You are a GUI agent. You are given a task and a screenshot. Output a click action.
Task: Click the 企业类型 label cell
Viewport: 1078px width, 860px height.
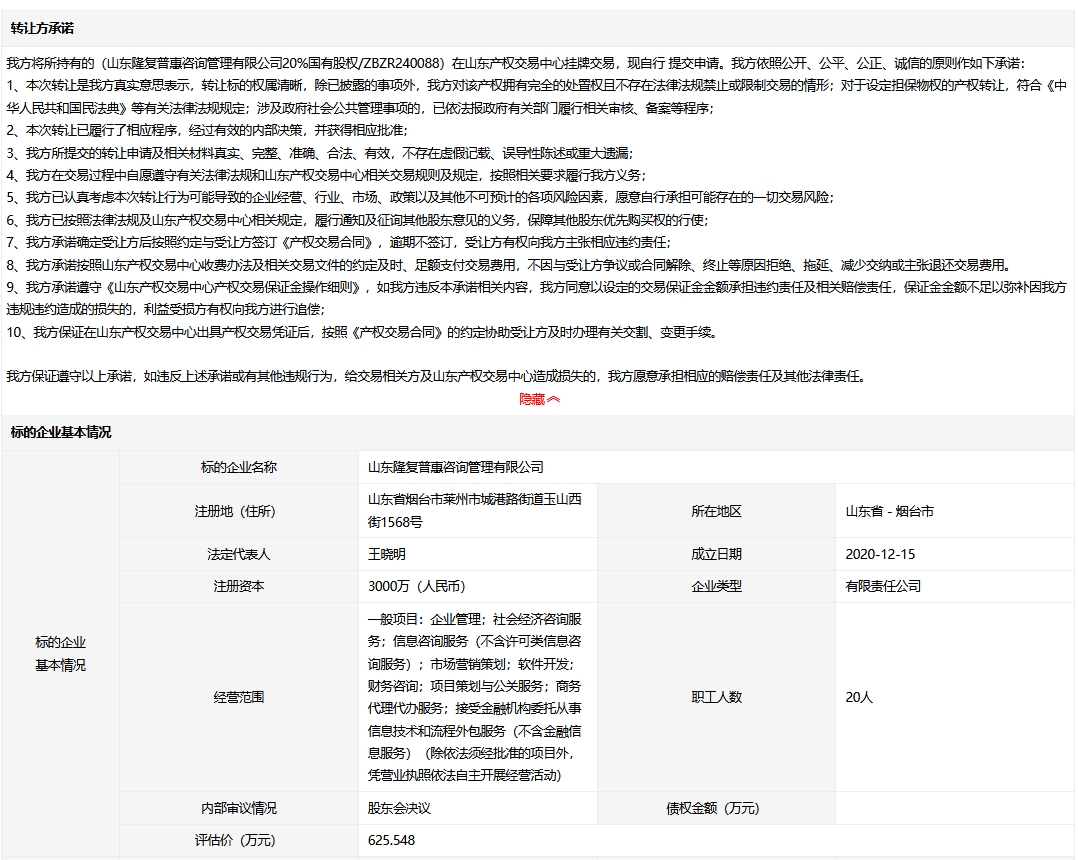click(716, 586)
